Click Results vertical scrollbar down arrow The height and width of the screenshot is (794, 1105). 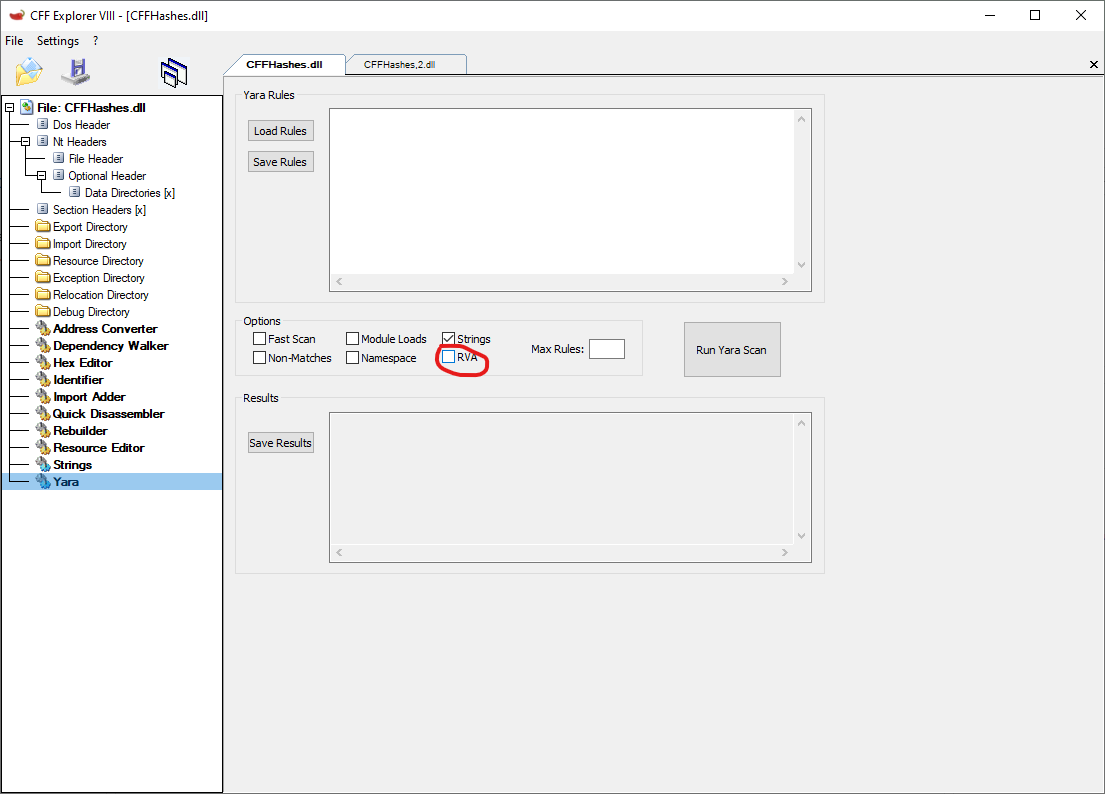tap(801, 536)
